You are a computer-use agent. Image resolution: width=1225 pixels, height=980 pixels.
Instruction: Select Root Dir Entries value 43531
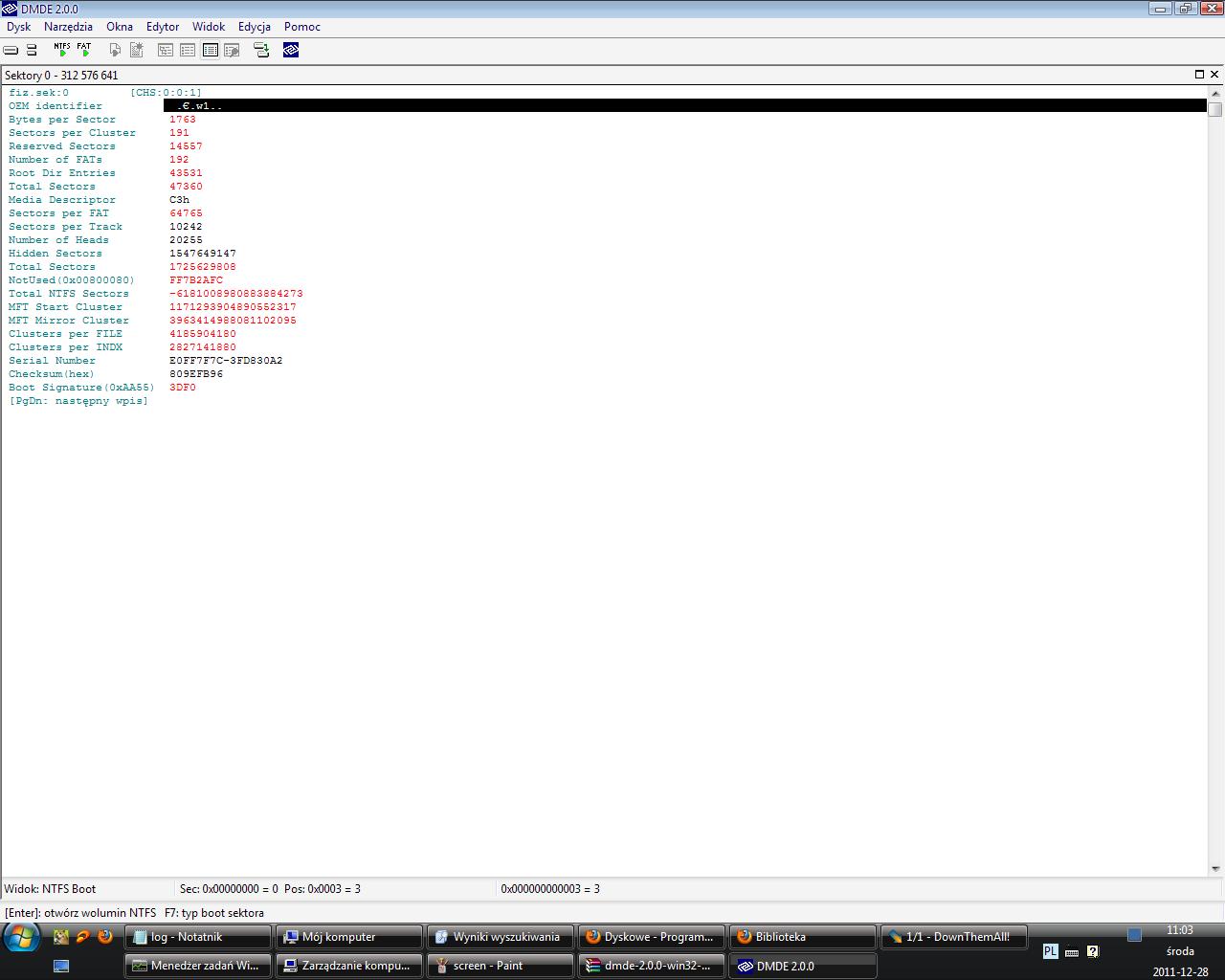pos(186,173)
